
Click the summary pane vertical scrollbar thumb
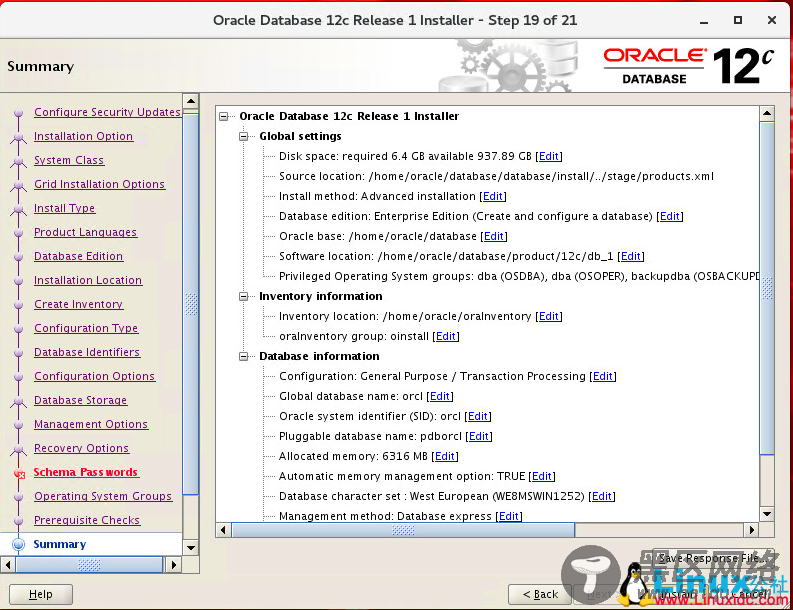(767, 288)
